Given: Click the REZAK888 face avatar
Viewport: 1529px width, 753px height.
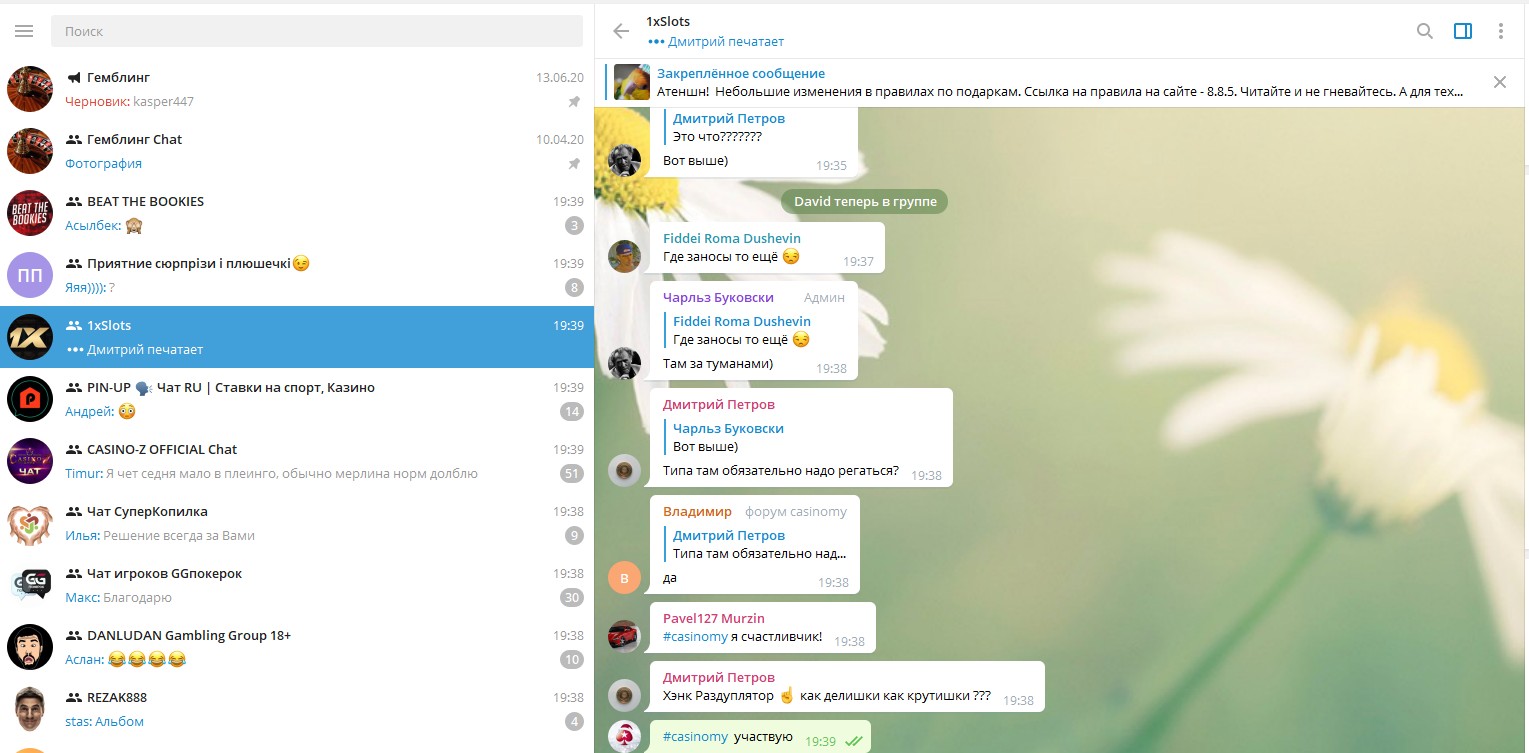Looking at the screenshot, I should tap(30, 709).
